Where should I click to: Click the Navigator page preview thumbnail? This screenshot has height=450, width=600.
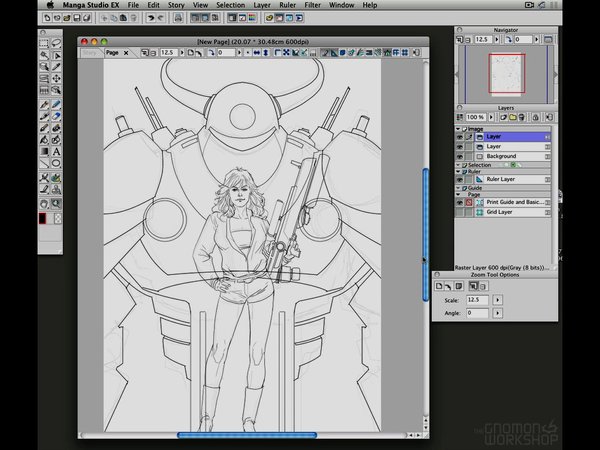pyautogui.click(x=507, y=73)
